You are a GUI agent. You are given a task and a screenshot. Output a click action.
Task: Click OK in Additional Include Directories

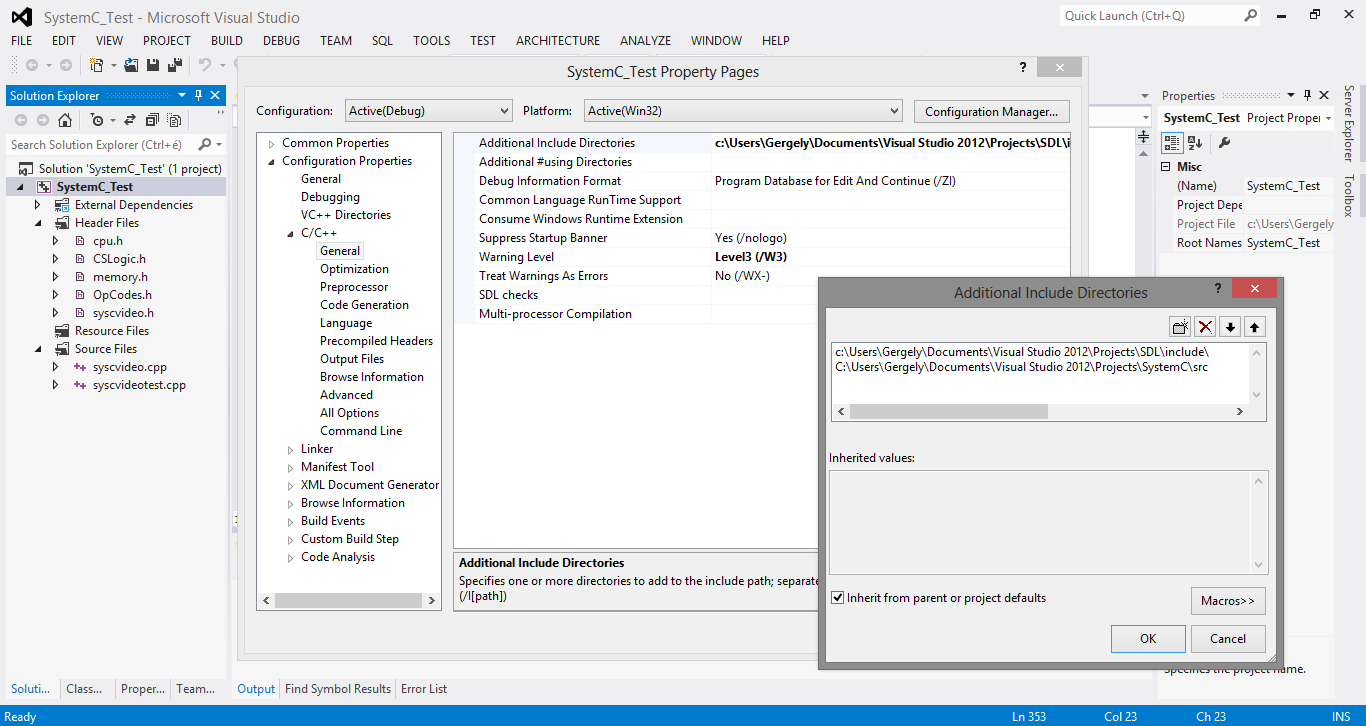[x=1148, y=639]
